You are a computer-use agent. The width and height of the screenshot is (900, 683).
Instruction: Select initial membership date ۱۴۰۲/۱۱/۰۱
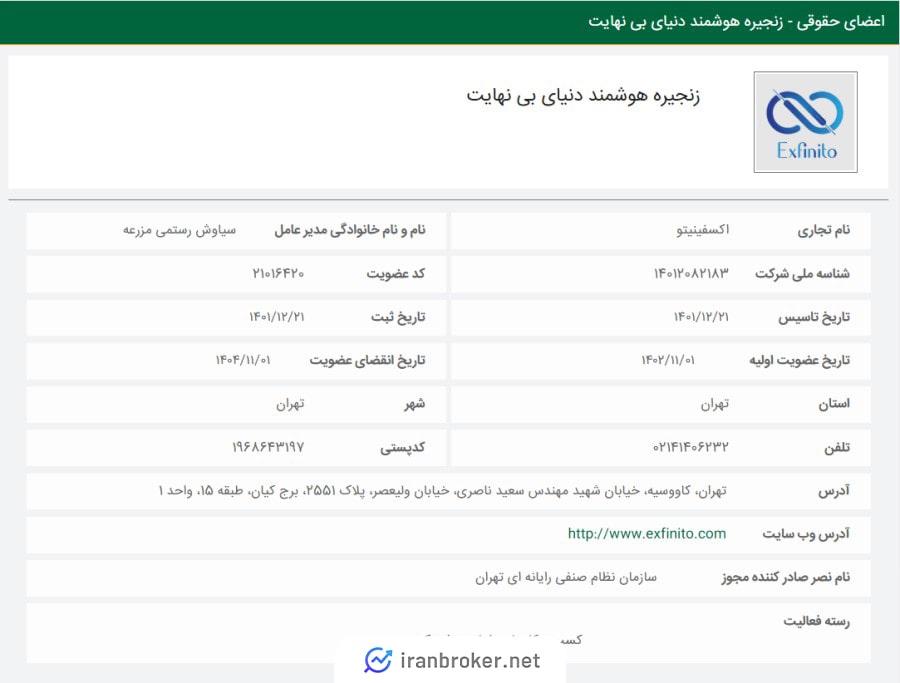point(668,360)
